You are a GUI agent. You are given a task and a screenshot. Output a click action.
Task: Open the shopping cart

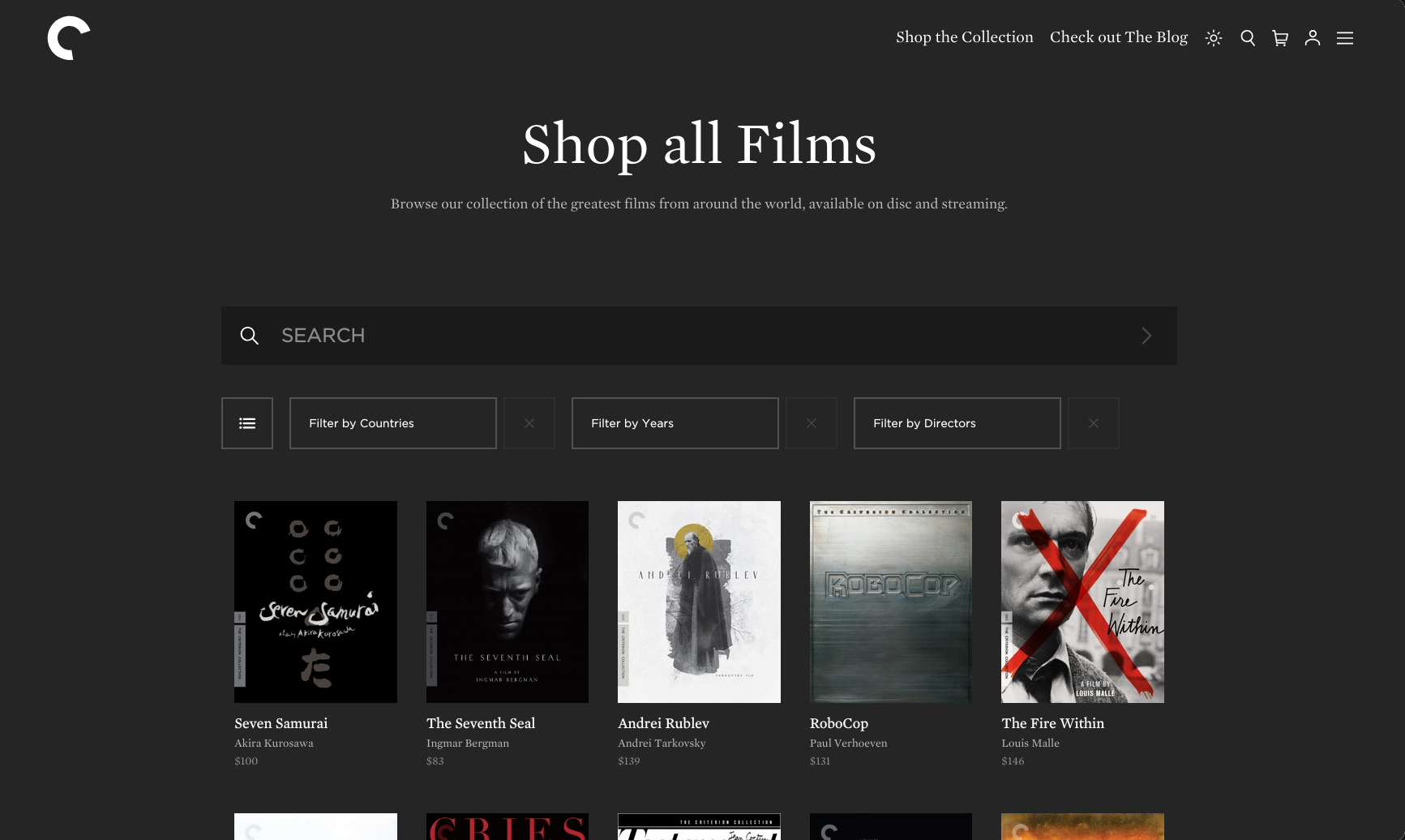tap(1279, 38)
